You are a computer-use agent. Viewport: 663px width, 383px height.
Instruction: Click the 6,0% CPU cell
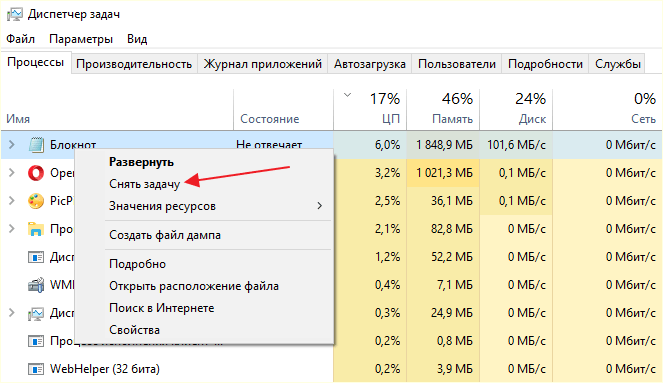point(370,145)
